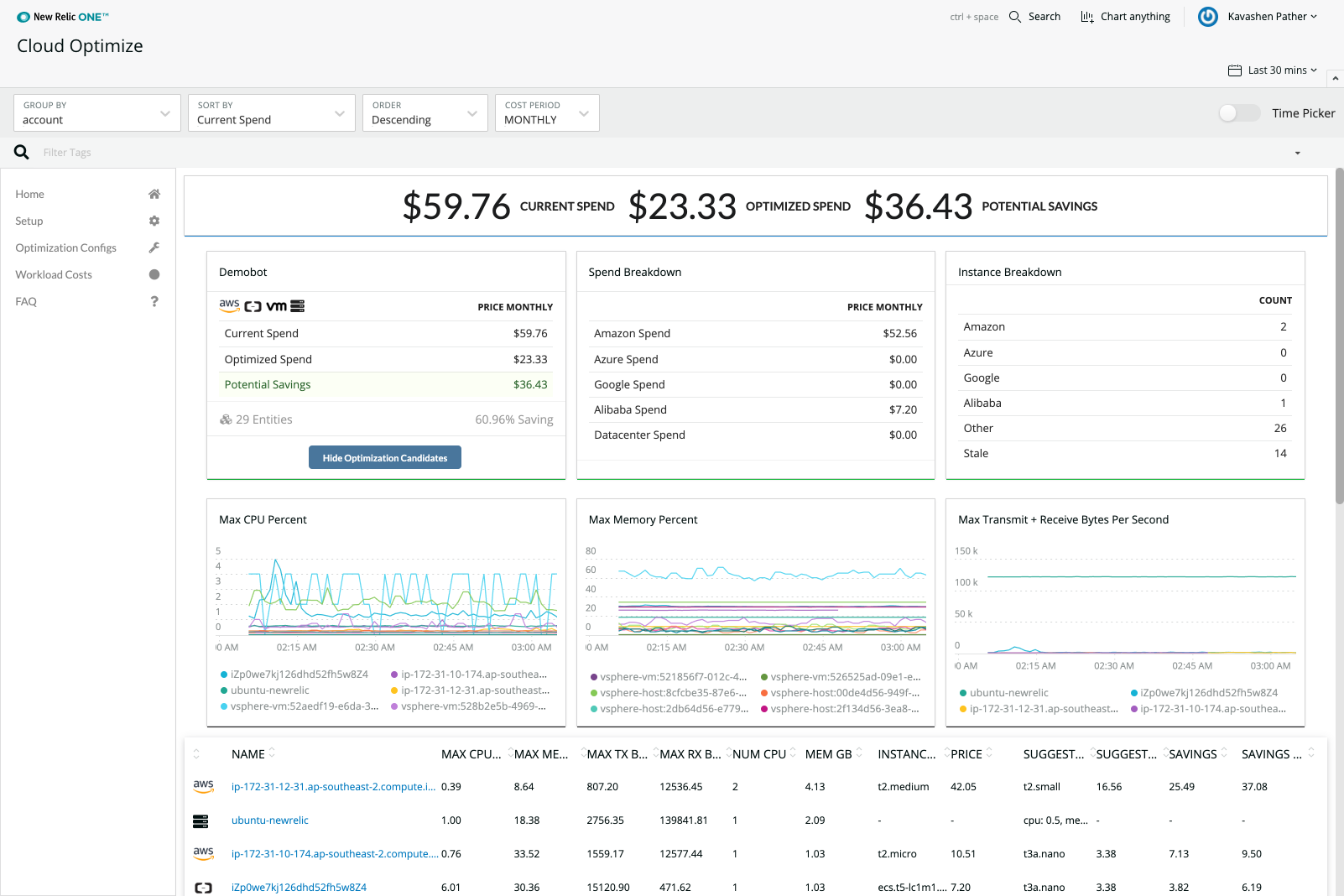
Task: Click the New Relic ONE logo
Action: tap(63, 17)
